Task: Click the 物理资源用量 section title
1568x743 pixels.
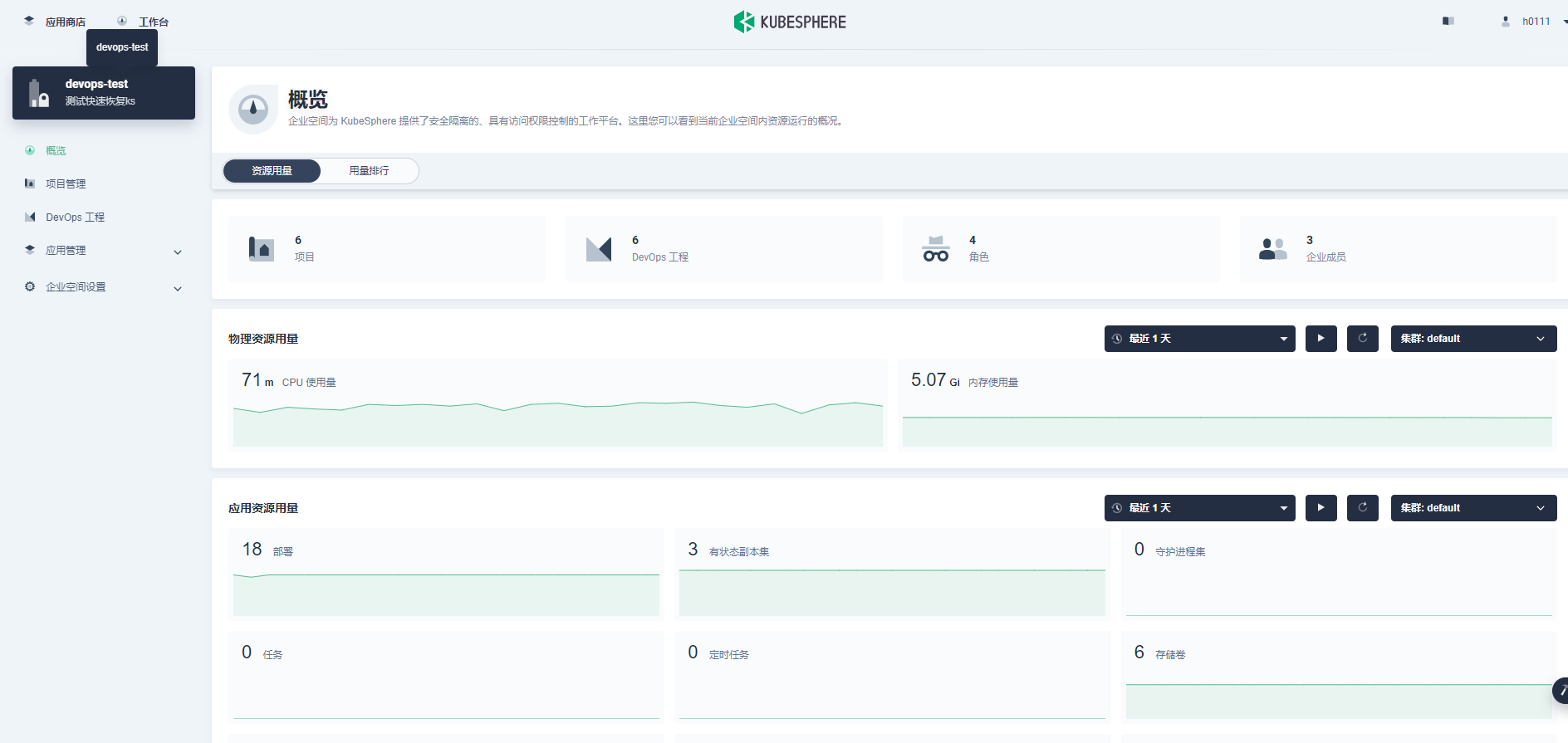Action: (x=263, y=339)
